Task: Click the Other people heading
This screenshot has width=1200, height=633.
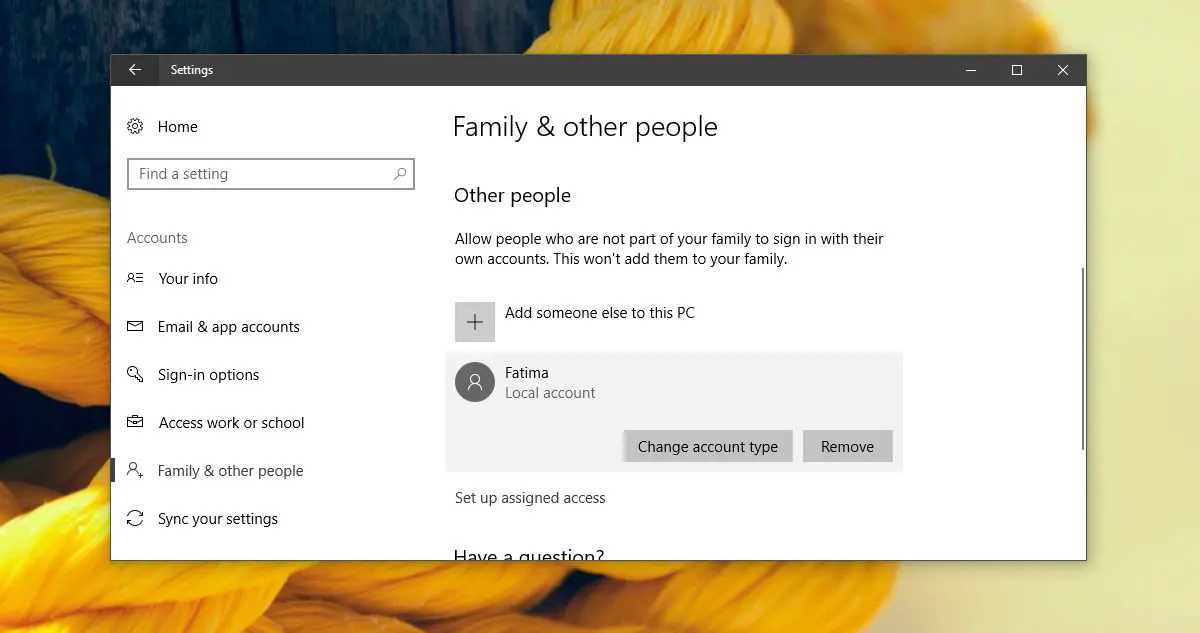Action: pyautogui.click(x=512, y=196)
